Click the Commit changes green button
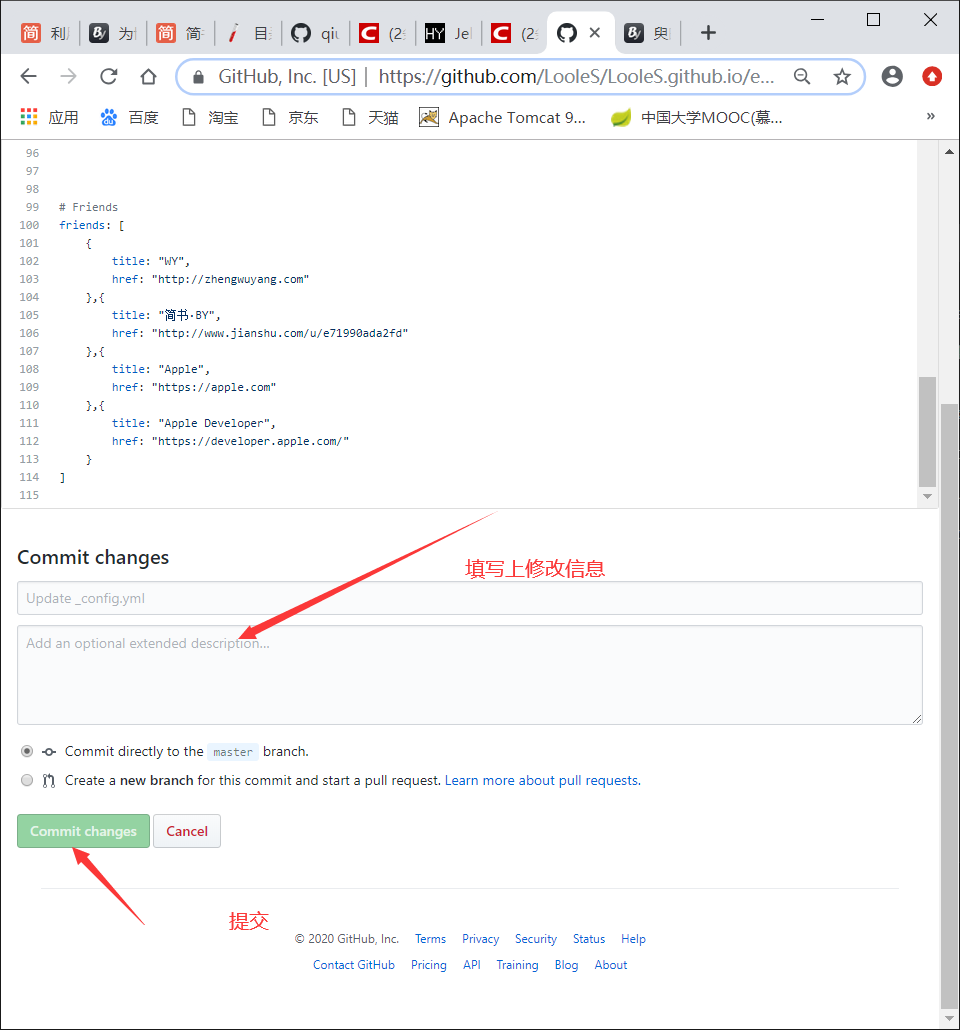Screen dimensions: 960x1030 pos(83,831)
